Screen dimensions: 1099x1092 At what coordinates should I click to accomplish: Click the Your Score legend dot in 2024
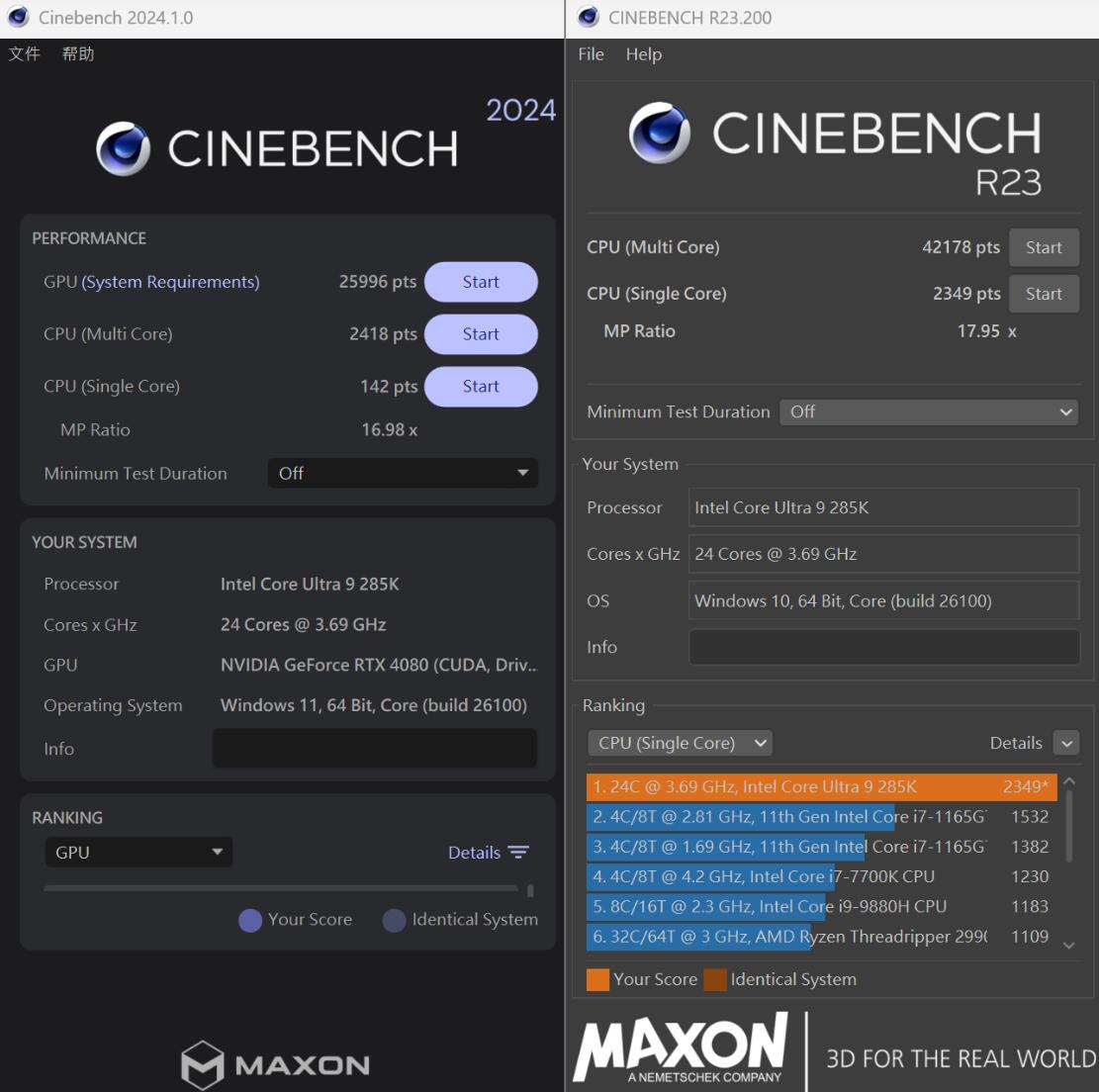250,920
